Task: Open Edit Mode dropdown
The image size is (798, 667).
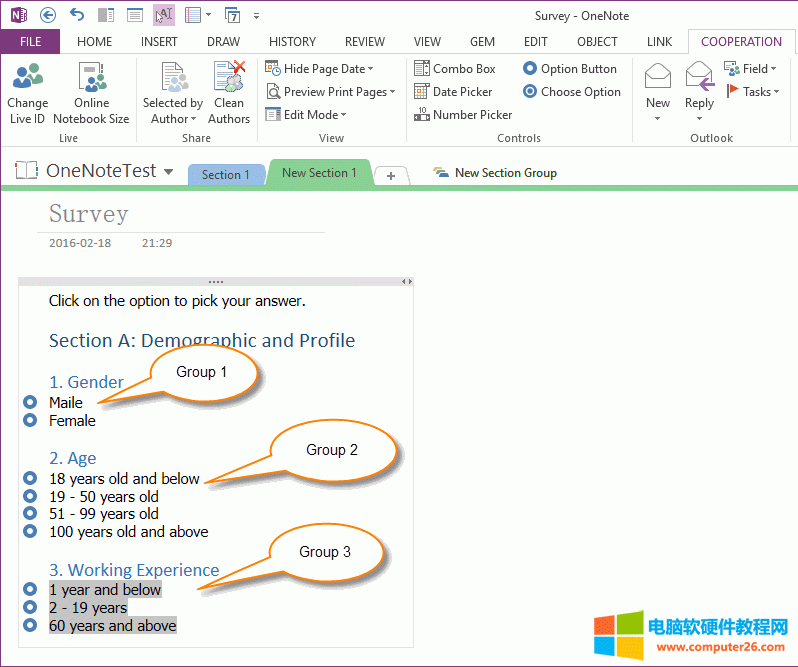Action: (x=306, y=114)
